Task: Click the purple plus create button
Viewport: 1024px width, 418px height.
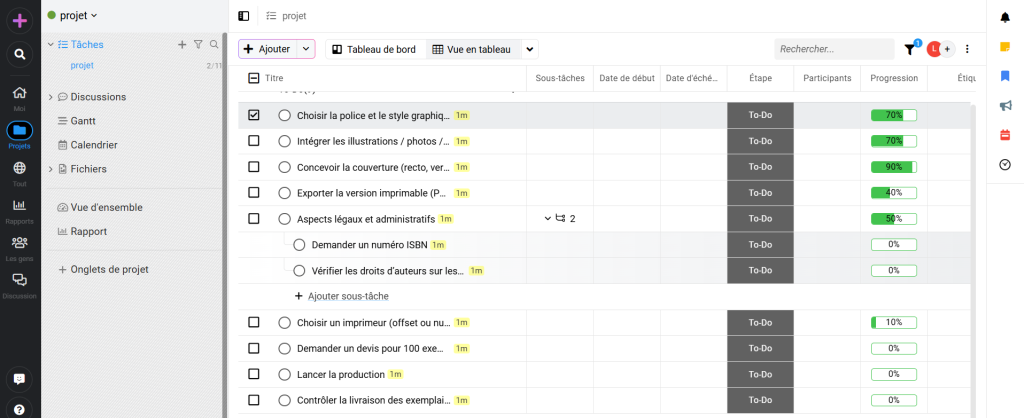Action: pos(20,21)
